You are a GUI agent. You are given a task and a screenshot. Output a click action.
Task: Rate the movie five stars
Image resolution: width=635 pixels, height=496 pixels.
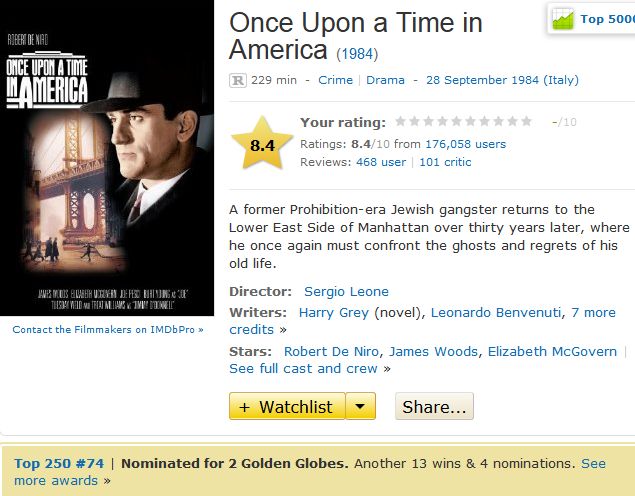457,122
